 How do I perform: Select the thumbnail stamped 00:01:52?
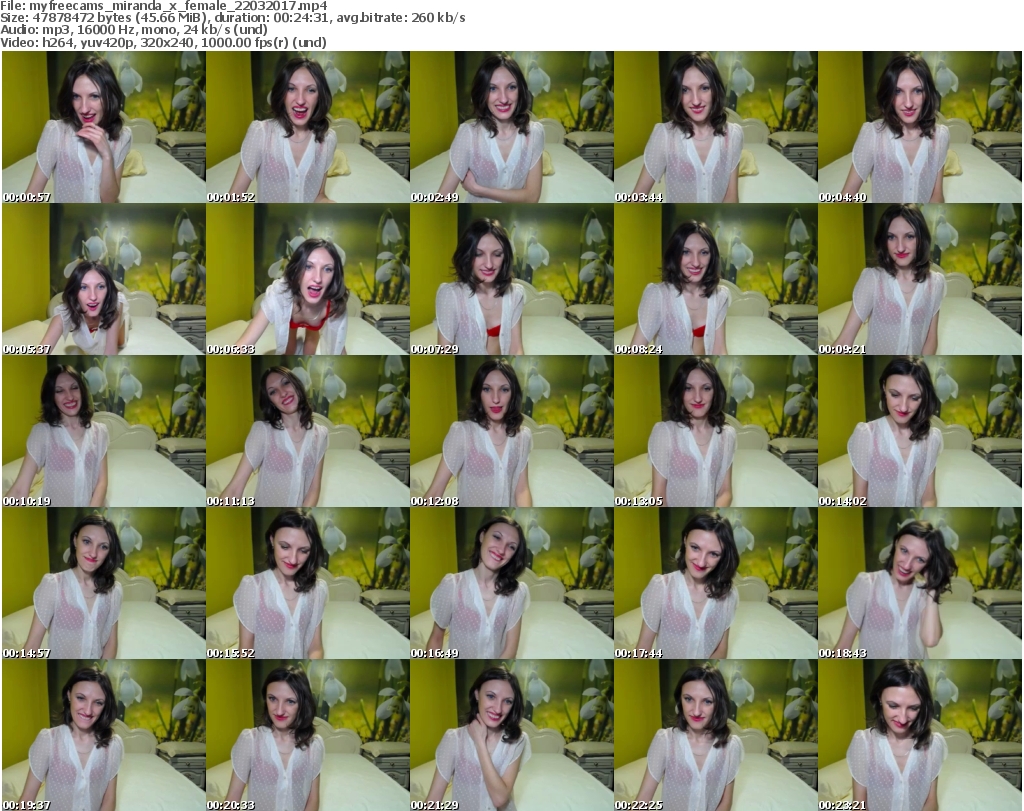coord(308,127)
